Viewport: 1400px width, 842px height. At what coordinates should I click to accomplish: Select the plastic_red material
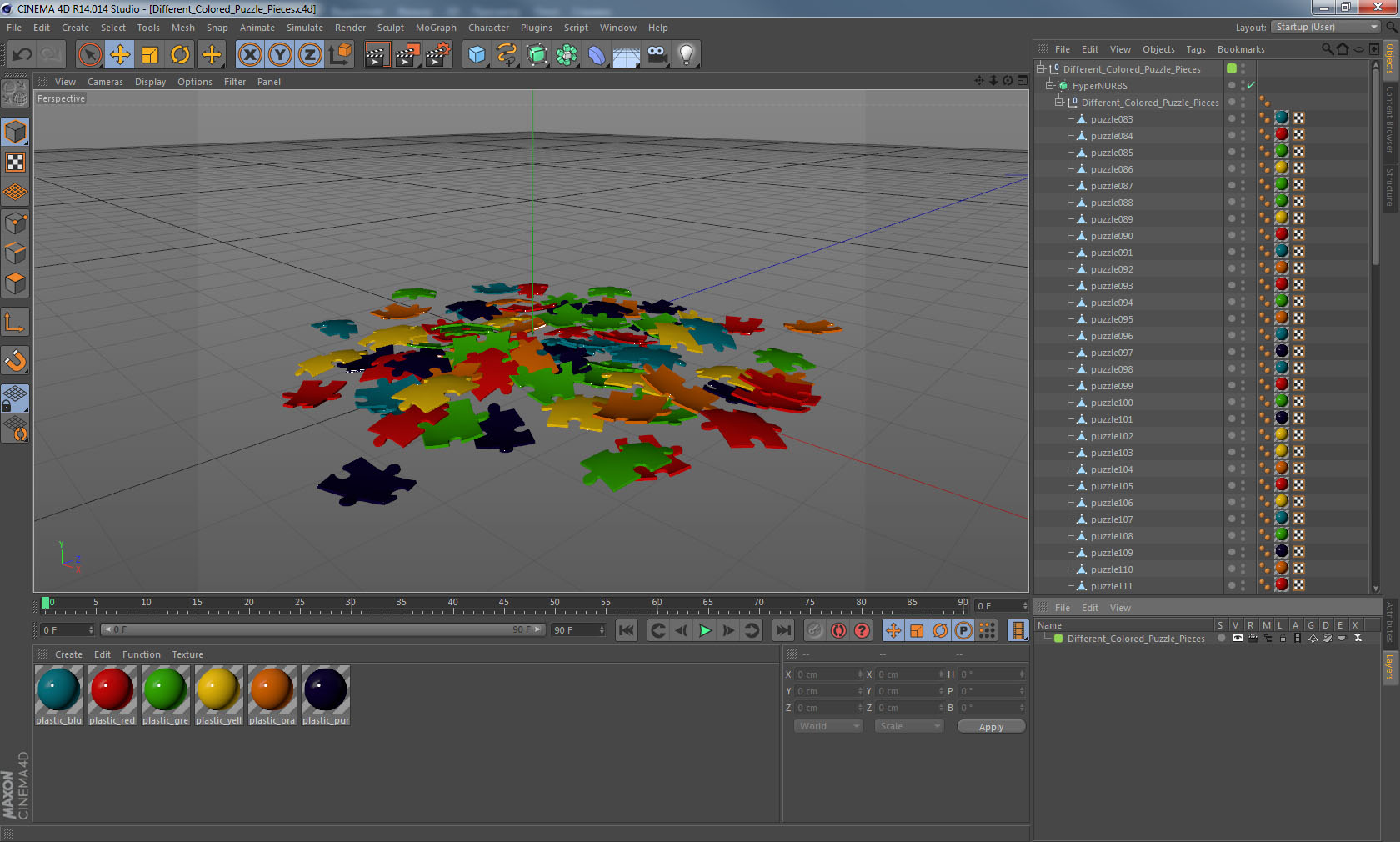point(112,695)
